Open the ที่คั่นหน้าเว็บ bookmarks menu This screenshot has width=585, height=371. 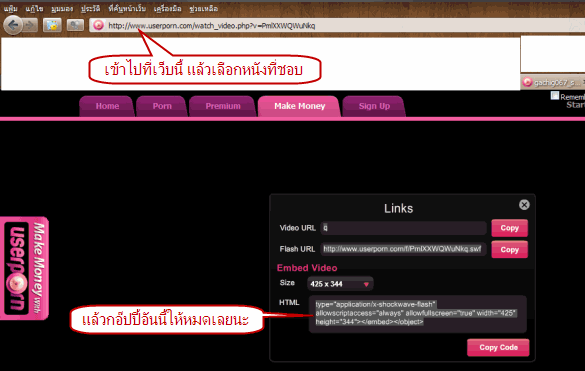point(127,9)
